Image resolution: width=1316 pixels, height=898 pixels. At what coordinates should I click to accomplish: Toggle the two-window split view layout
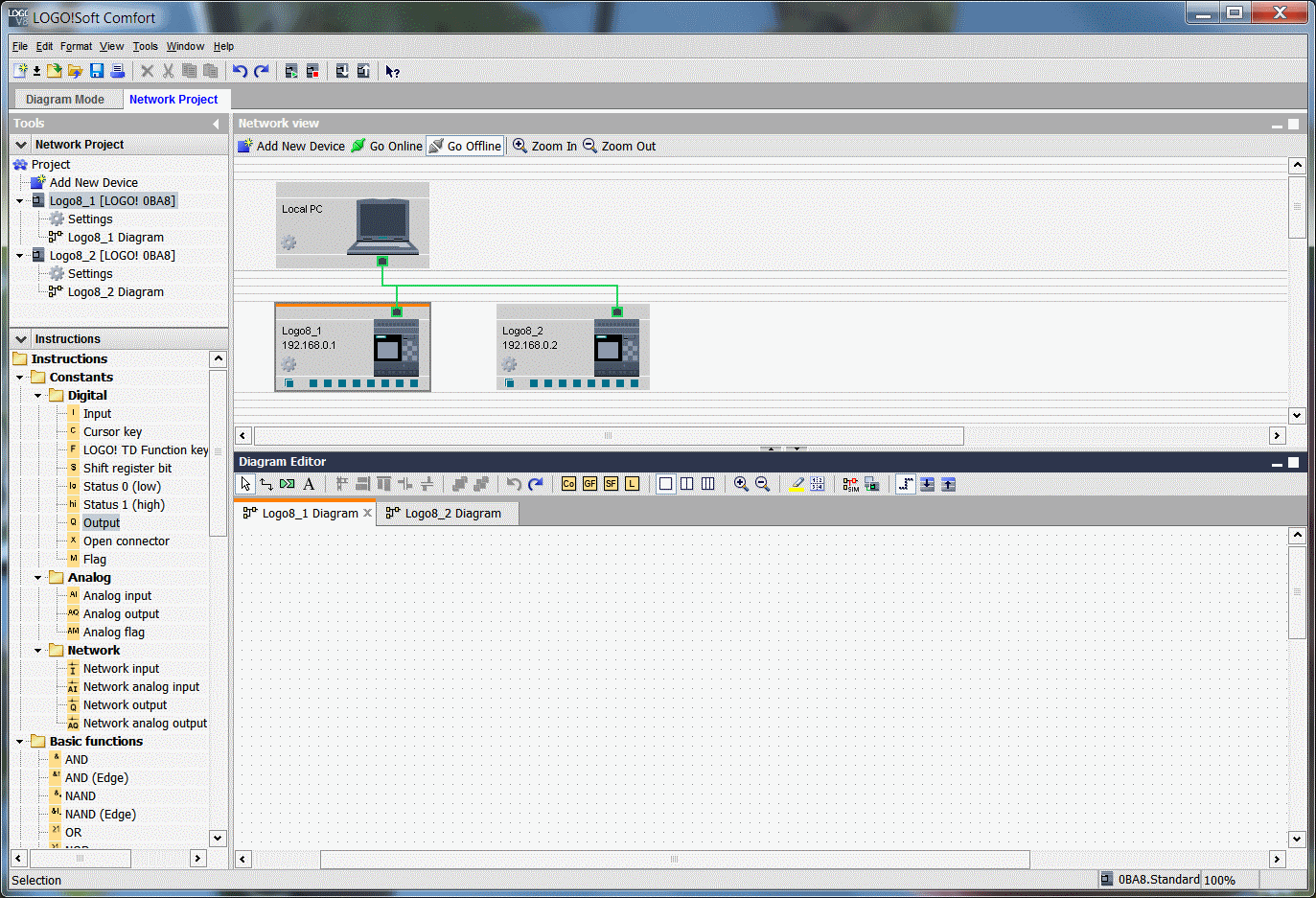(687, 484)
